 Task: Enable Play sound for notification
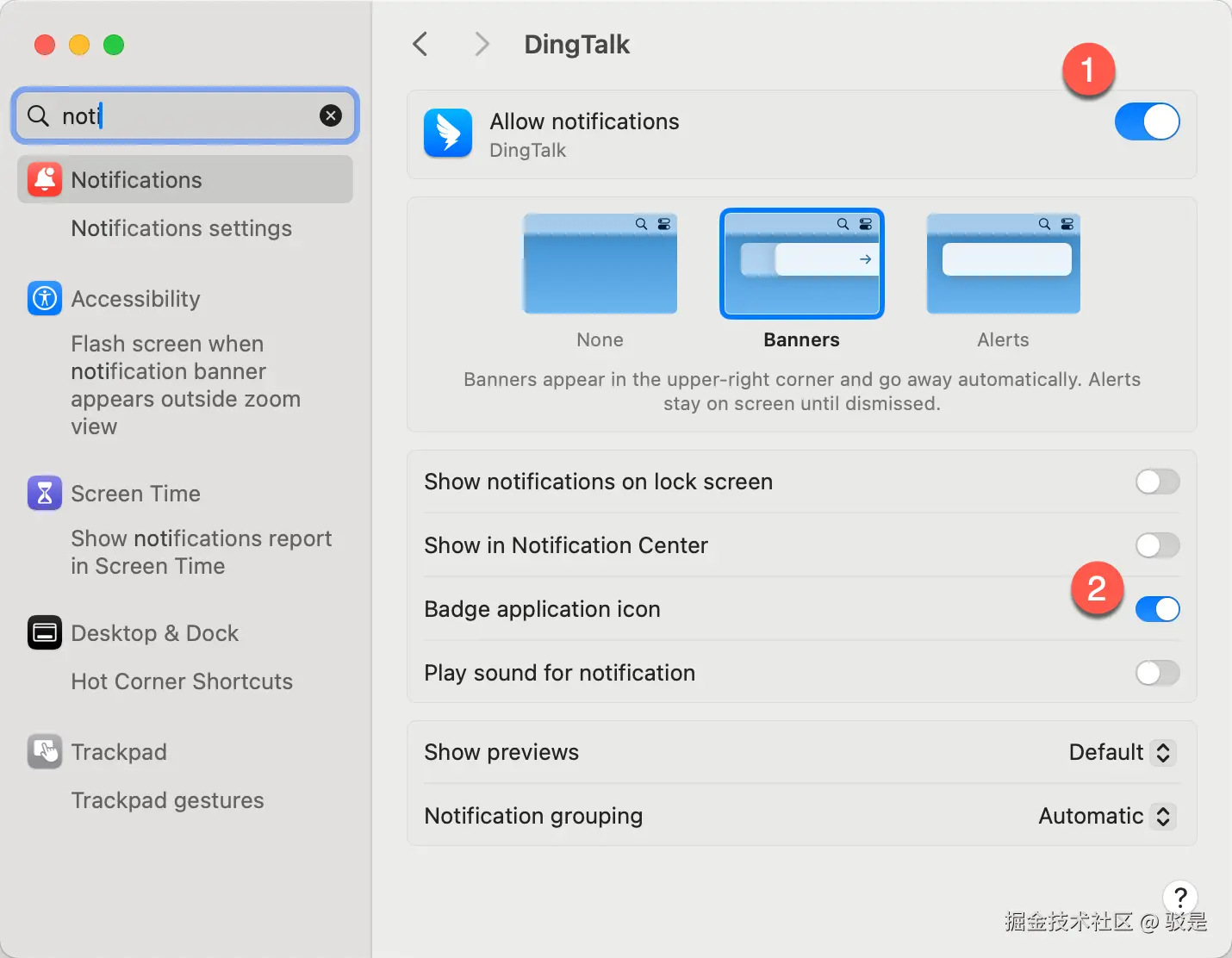(x=1157, y=673)
